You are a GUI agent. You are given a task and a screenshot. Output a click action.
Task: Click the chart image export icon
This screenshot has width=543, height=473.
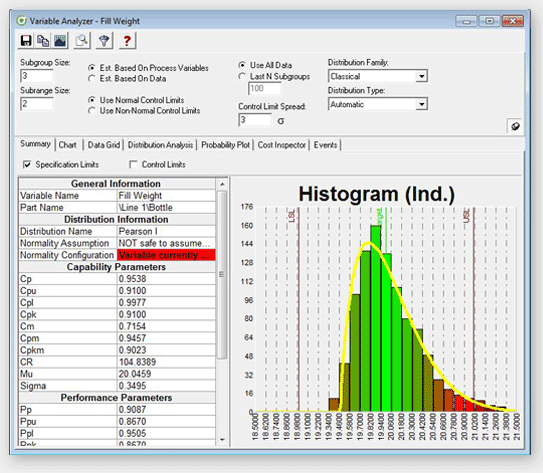coord(60,41)
